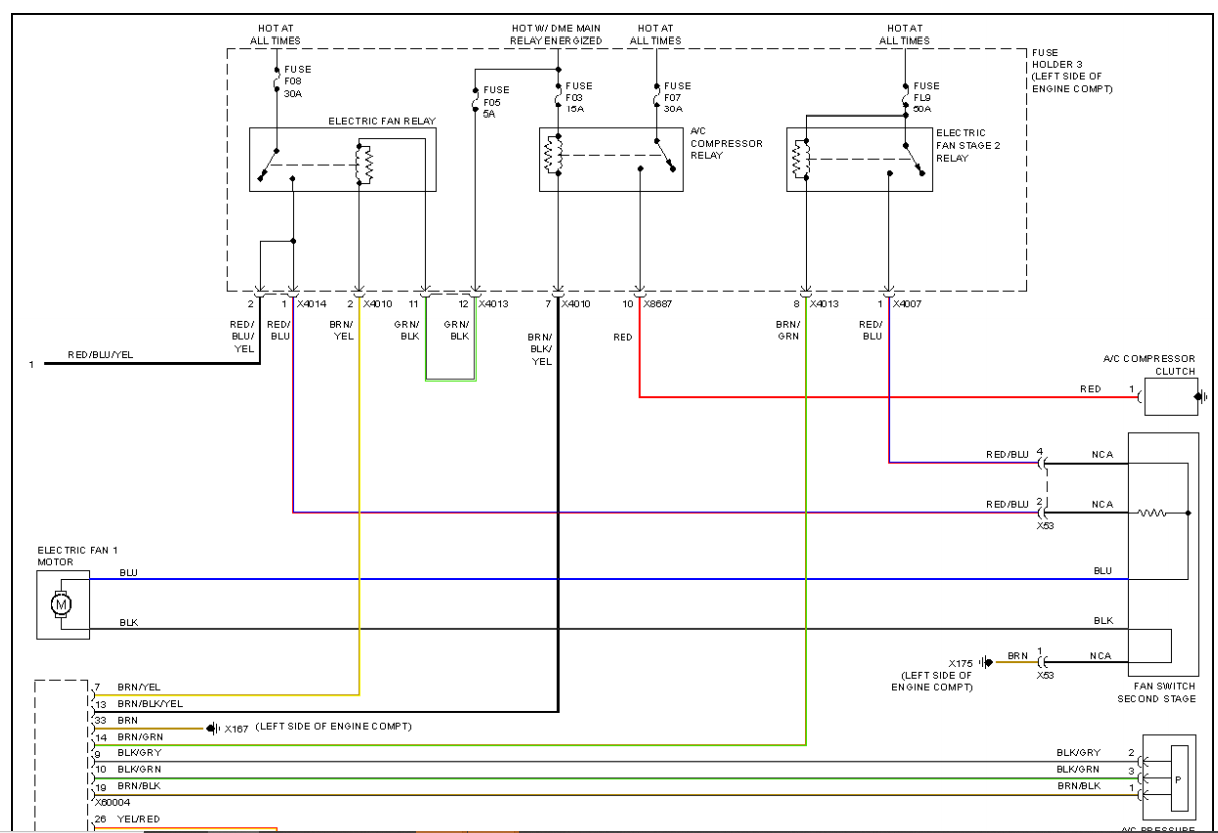Viewport: 1218px width, 833px height.
Task: Click the Electric Fan 1 Motor symbol
Action: coord(62,604)
